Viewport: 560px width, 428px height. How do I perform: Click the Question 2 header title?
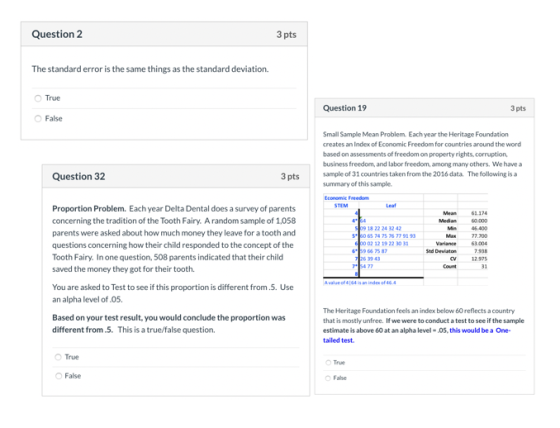click(57, 34)
